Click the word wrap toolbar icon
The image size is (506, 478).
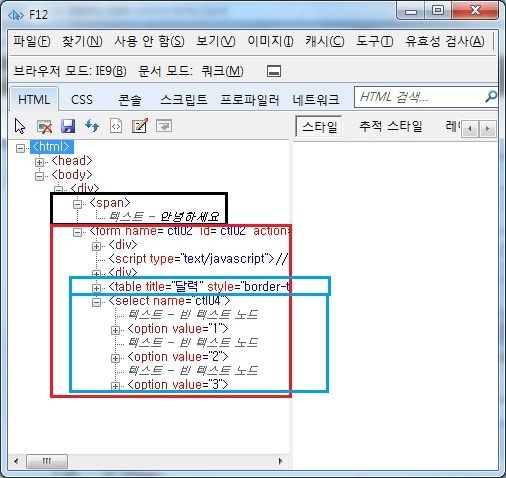[164, 126]
